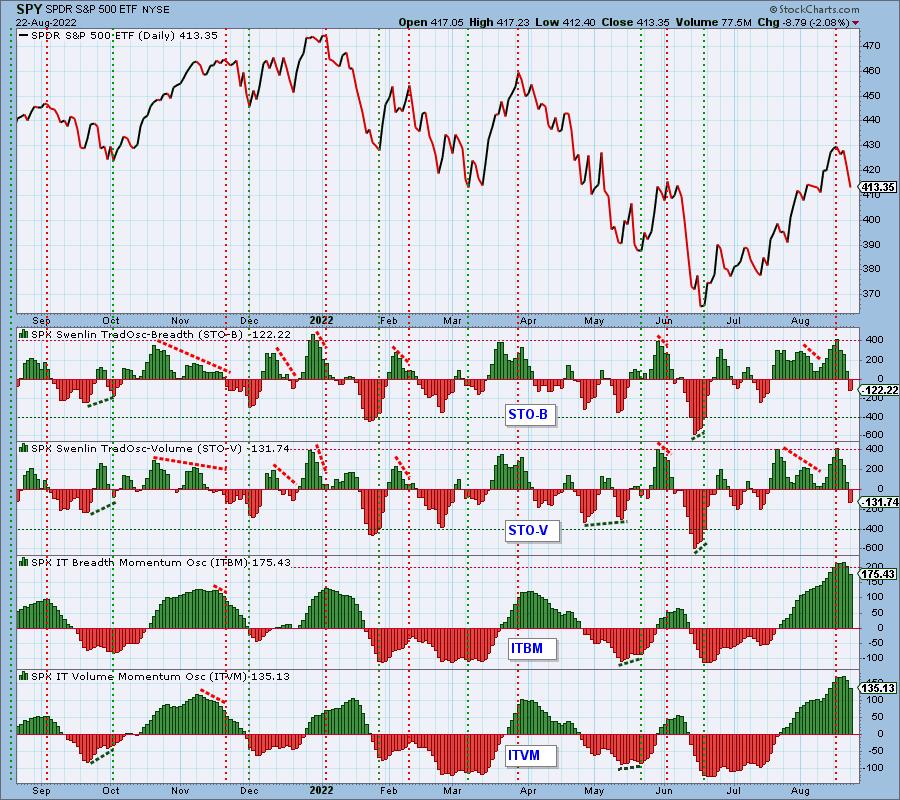Click the STO-B legend histogram icon
This screenshot has height=800, width=900.
click(24, 334)
